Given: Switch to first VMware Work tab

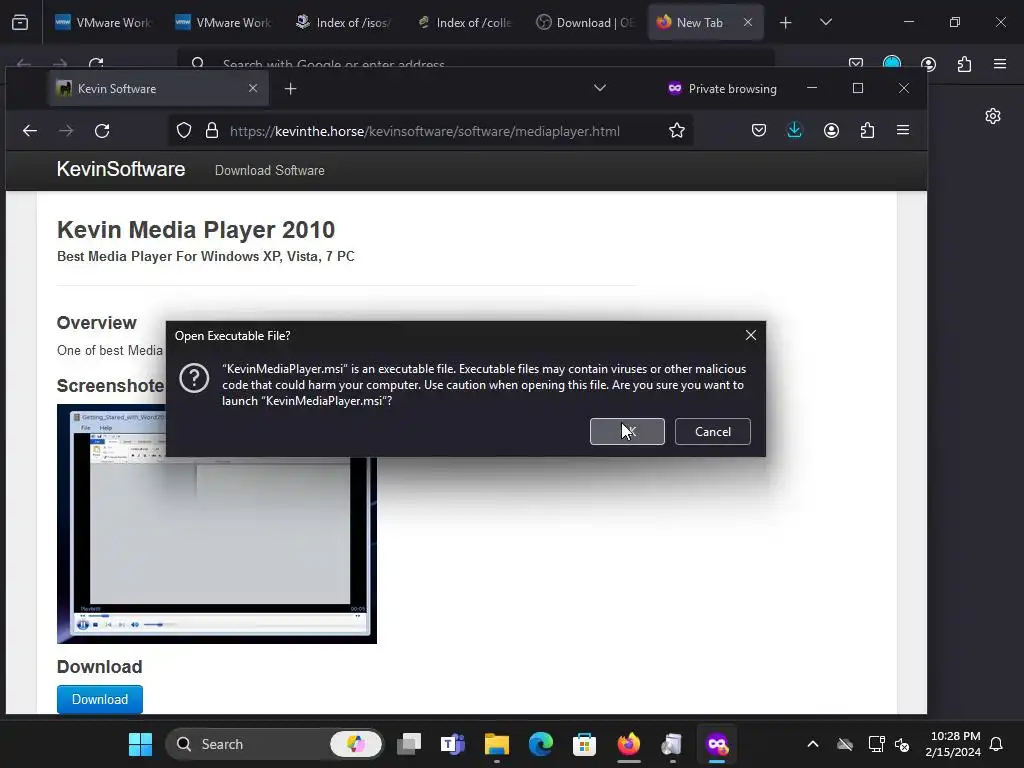Looking at the screenshot, I should click(103, 23).
